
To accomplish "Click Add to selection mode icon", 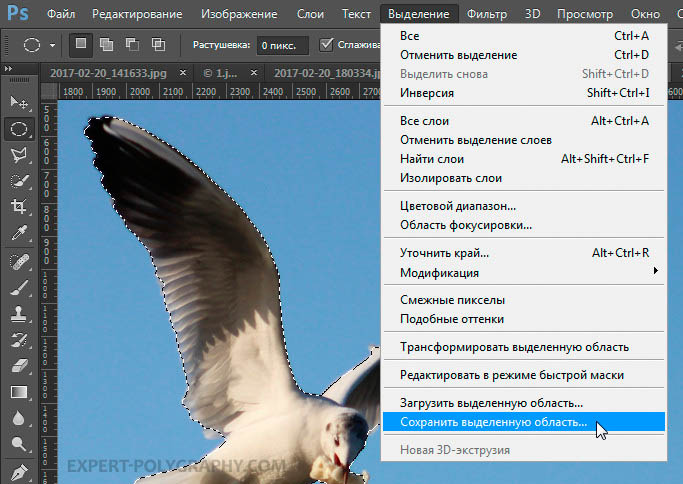I will click(106, 44).
